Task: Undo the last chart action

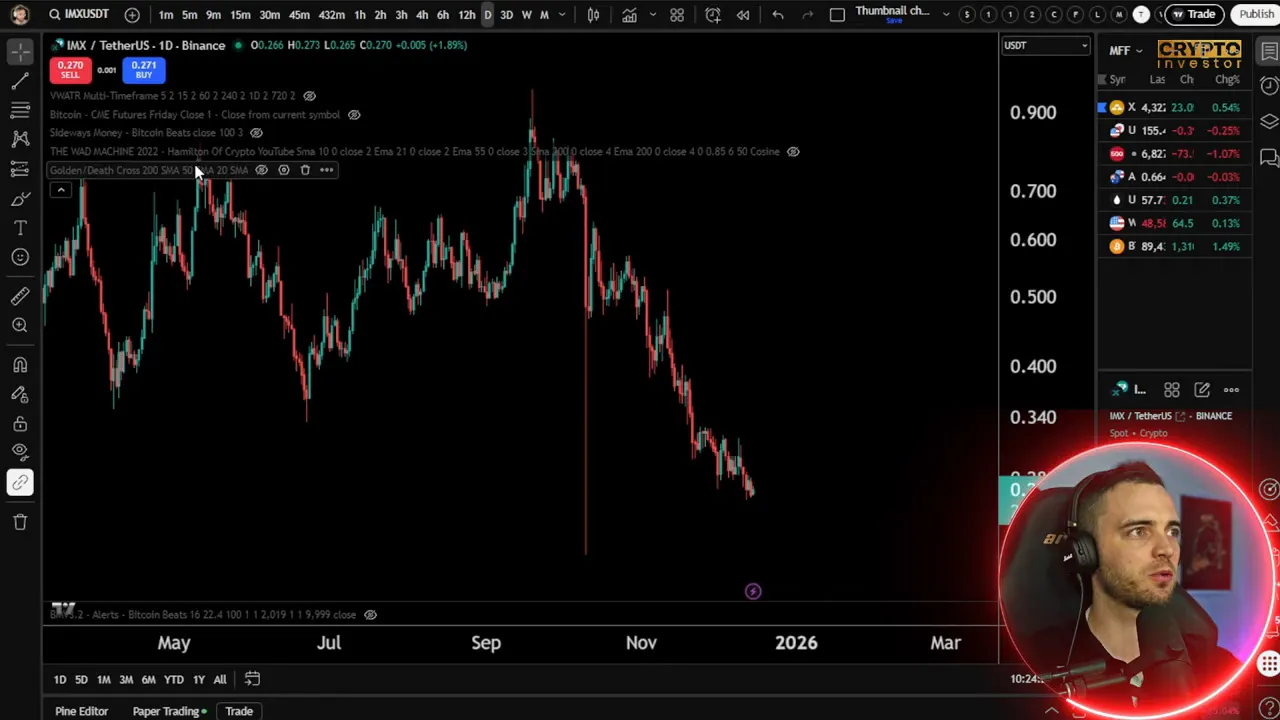Action: [x=778, y=15]
